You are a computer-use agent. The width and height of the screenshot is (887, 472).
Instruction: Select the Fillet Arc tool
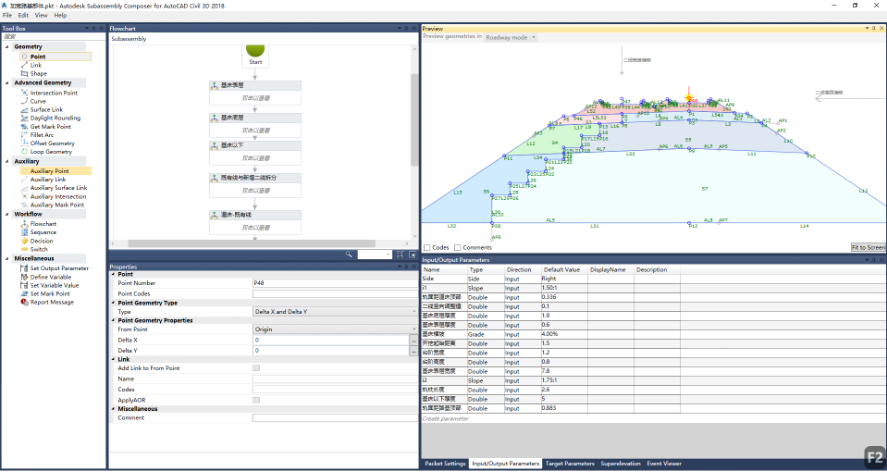coord(42,135)
